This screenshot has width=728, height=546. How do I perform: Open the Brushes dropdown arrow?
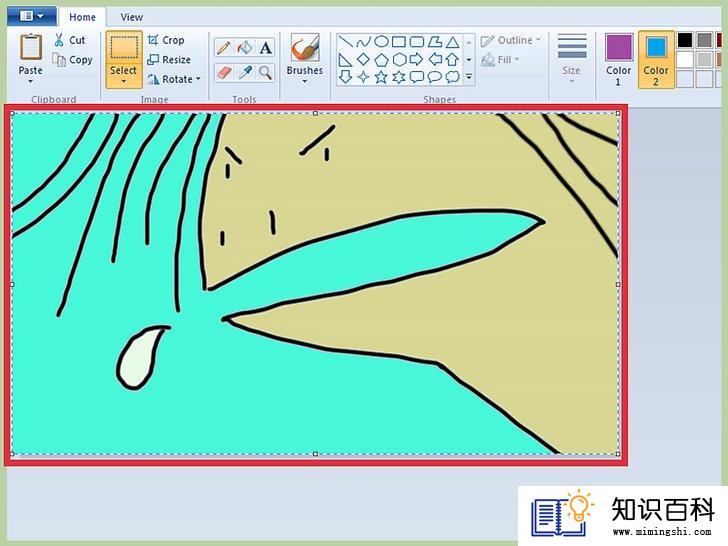(x=305, y=82)
